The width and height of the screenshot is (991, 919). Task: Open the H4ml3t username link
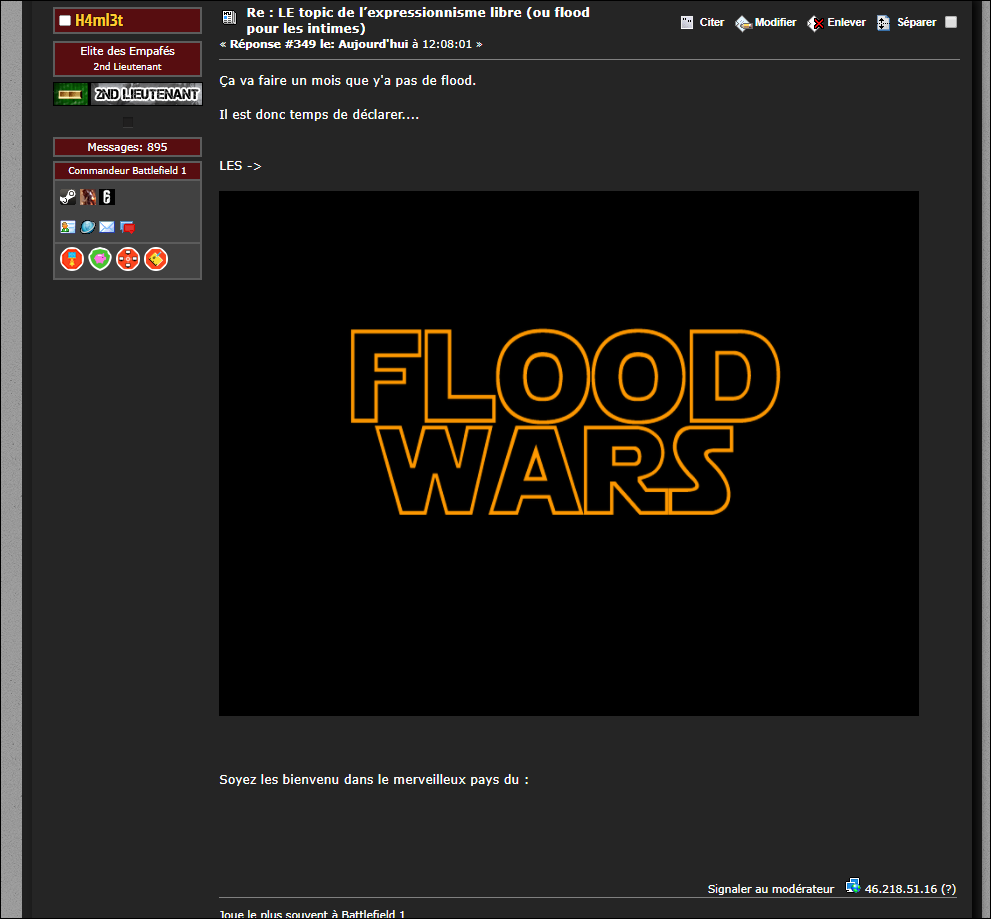pos(99,20)
